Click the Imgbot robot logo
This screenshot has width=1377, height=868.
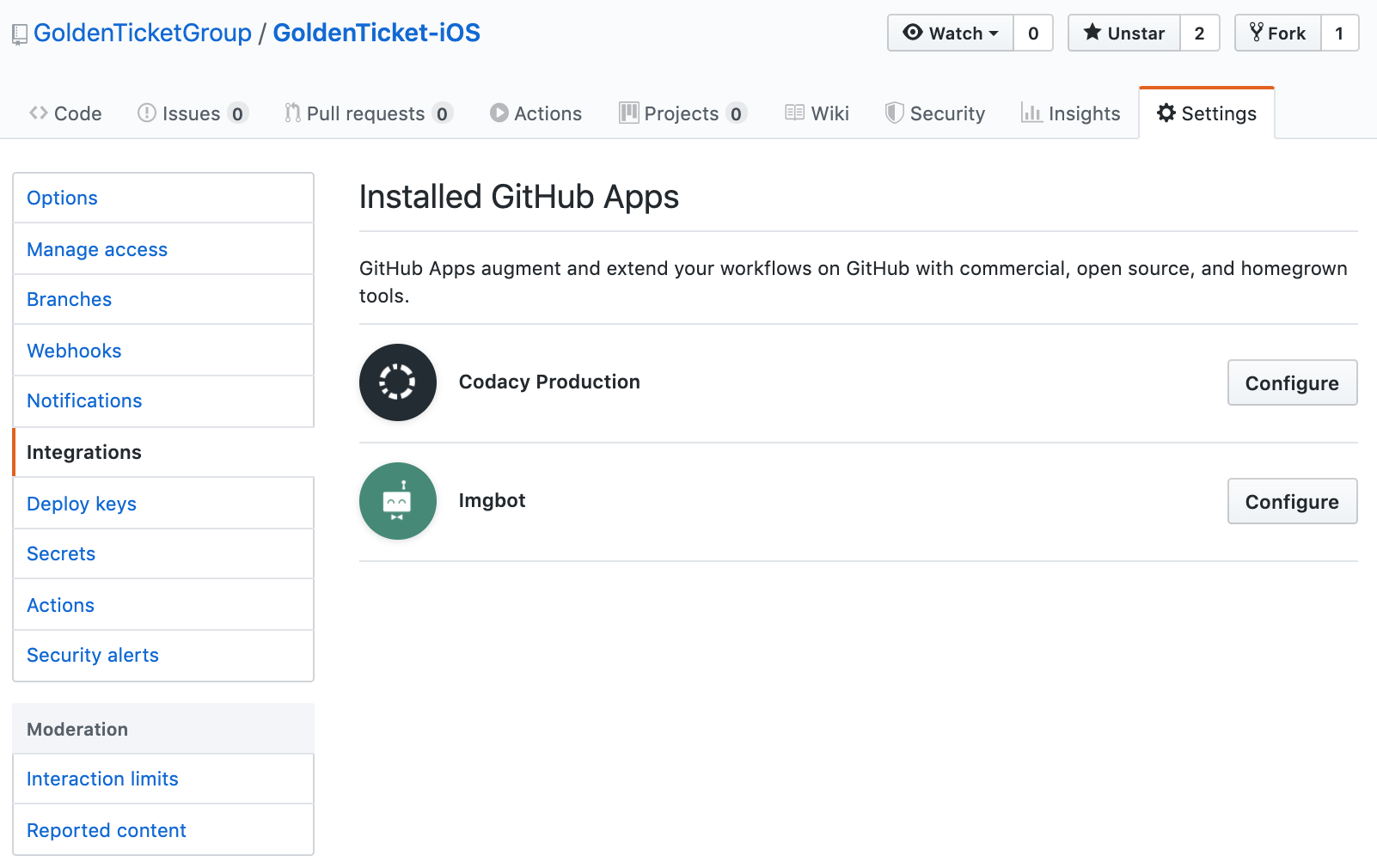click(398, 501)
